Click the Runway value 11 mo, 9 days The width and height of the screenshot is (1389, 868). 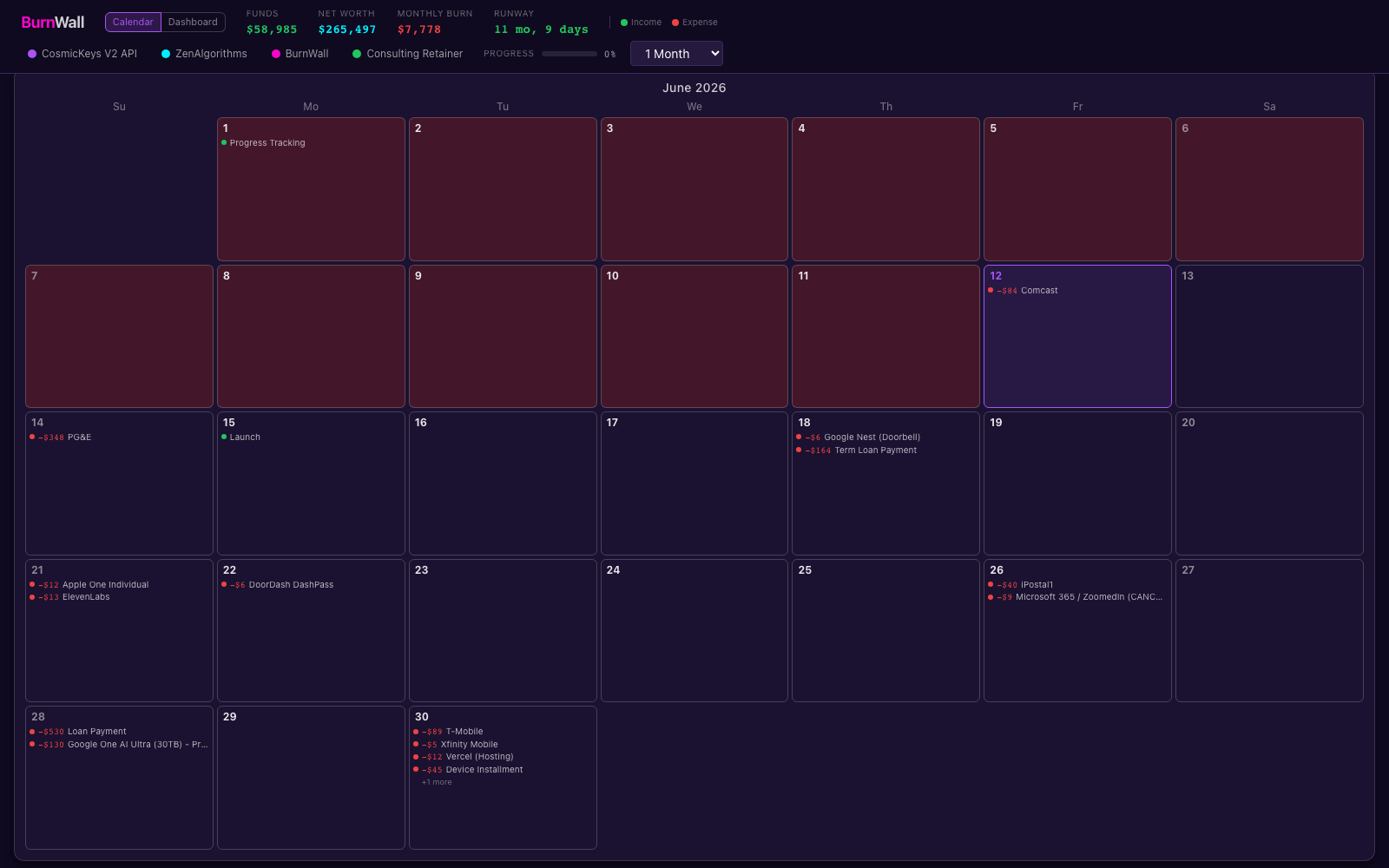541,30
